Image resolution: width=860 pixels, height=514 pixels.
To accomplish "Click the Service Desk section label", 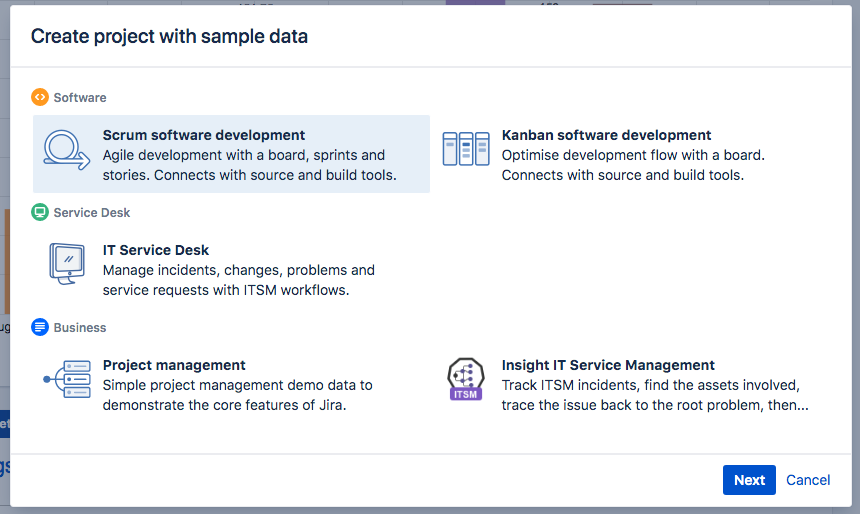I will (x=92, y=213).
